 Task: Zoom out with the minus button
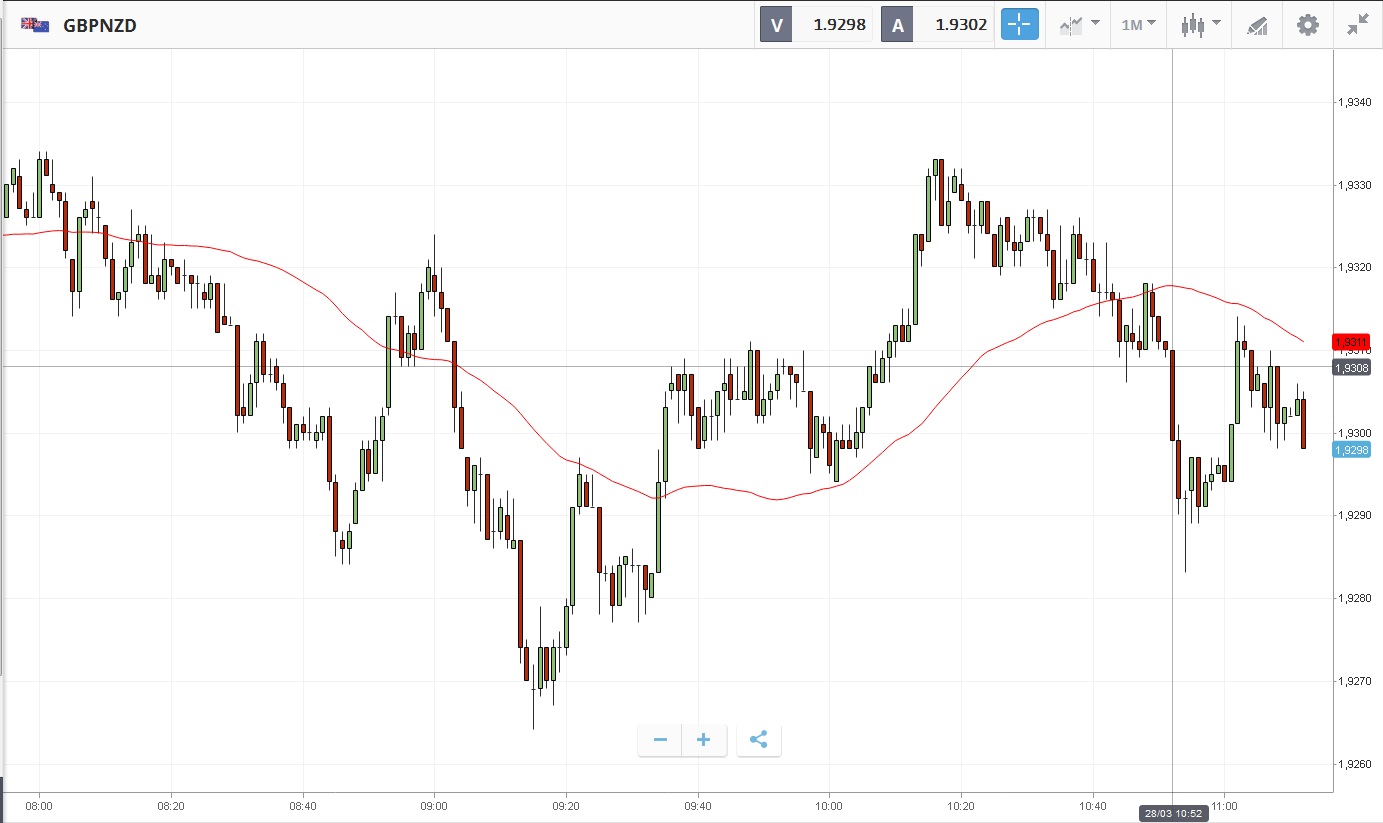pos(660,740)
